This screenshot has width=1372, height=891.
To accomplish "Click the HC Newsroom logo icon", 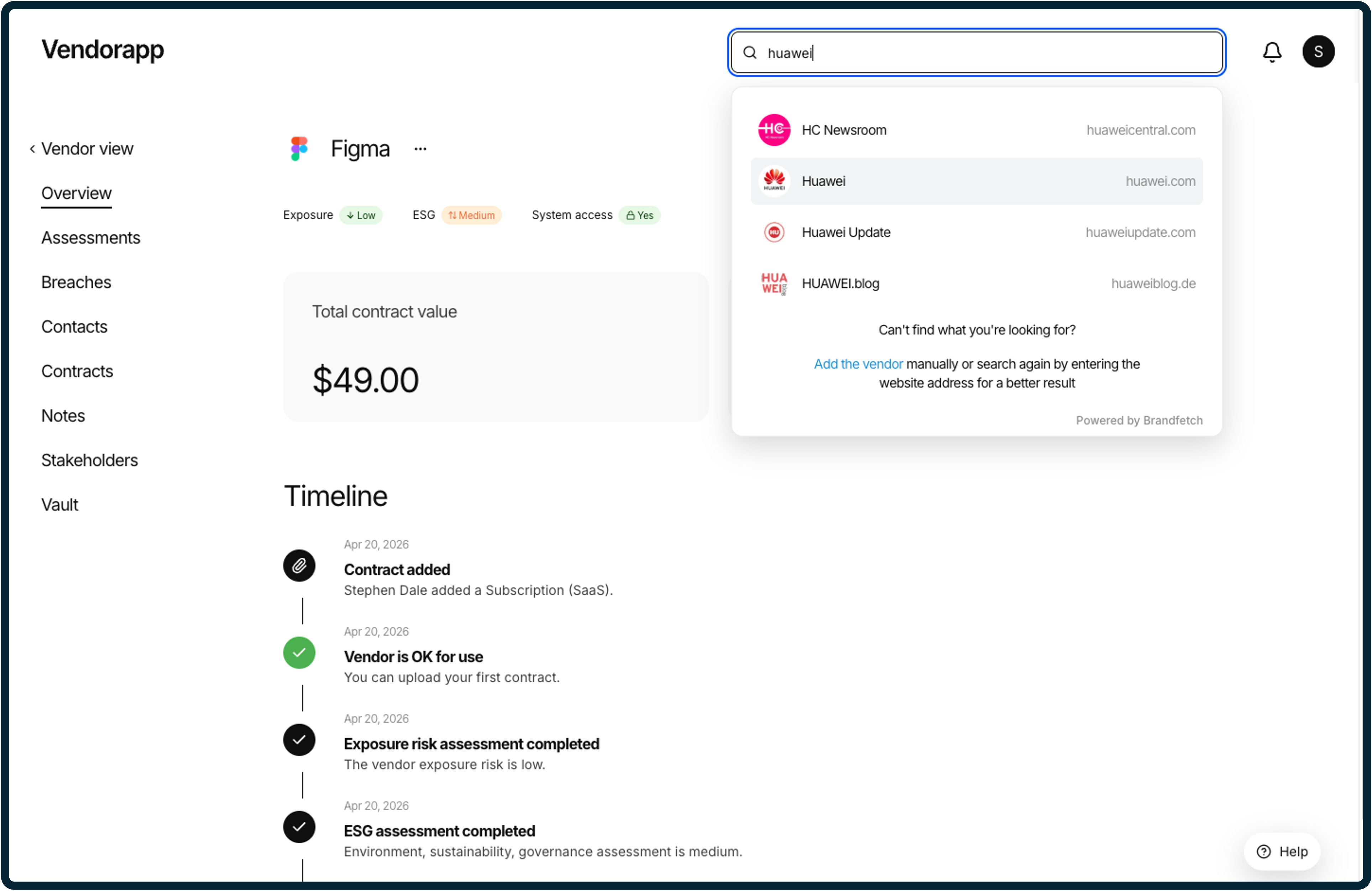I will (774, 130).
